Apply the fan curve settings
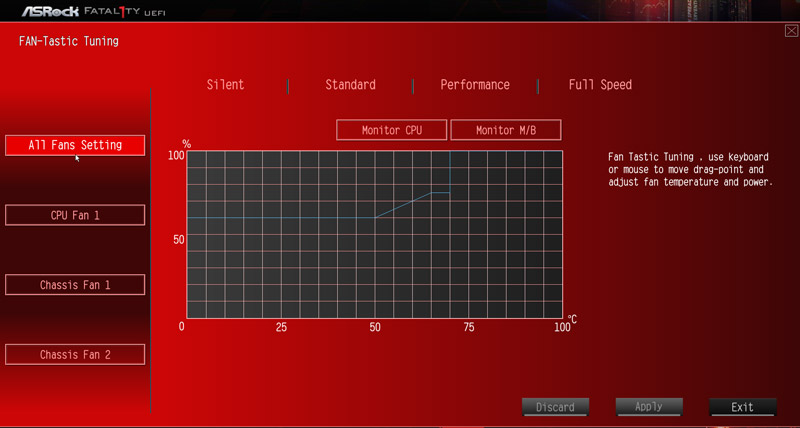 tap(649, 407)
